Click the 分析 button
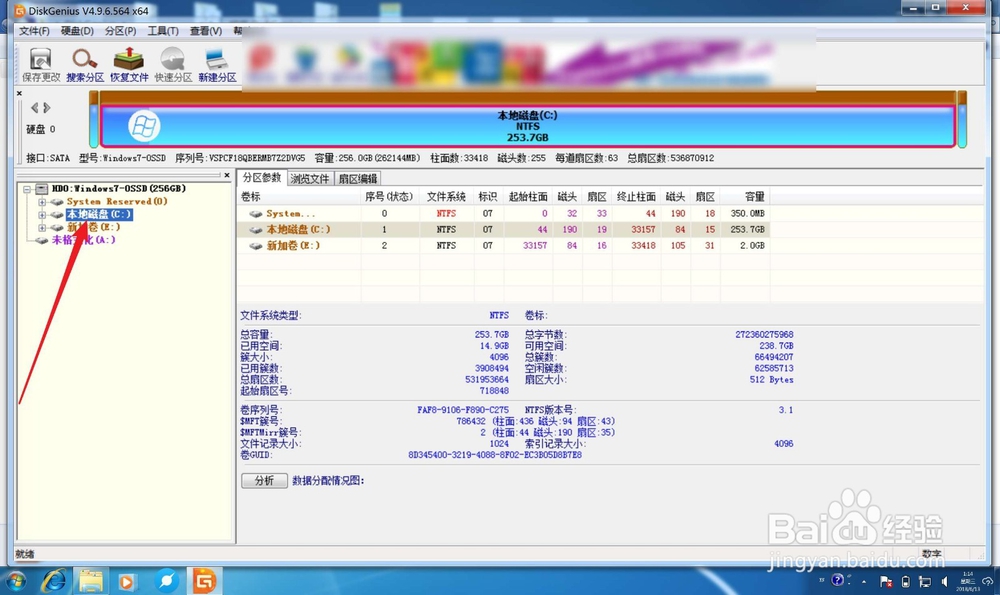This screenshot has width=1000, height=595. (264, 480)
